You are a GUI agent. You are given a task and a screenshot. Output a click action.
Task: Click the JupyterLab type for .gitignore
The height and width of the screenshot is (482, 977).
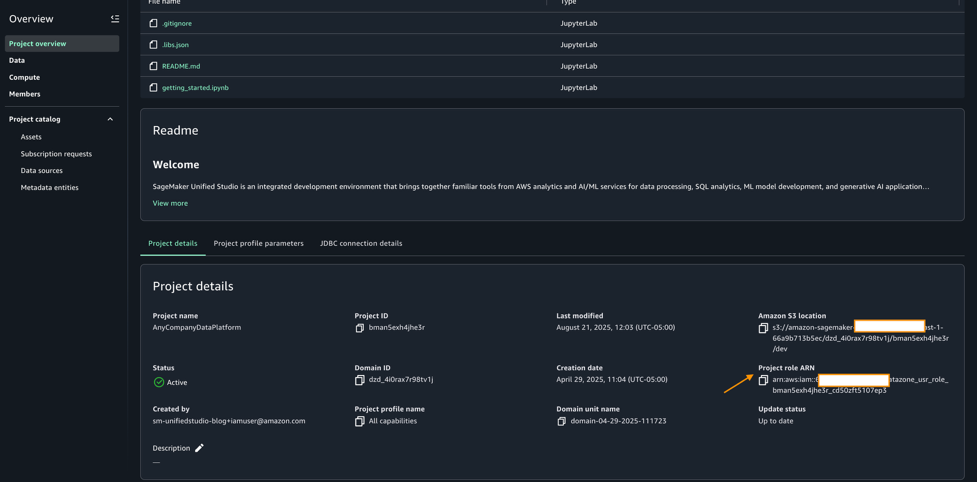pos(579,23)
